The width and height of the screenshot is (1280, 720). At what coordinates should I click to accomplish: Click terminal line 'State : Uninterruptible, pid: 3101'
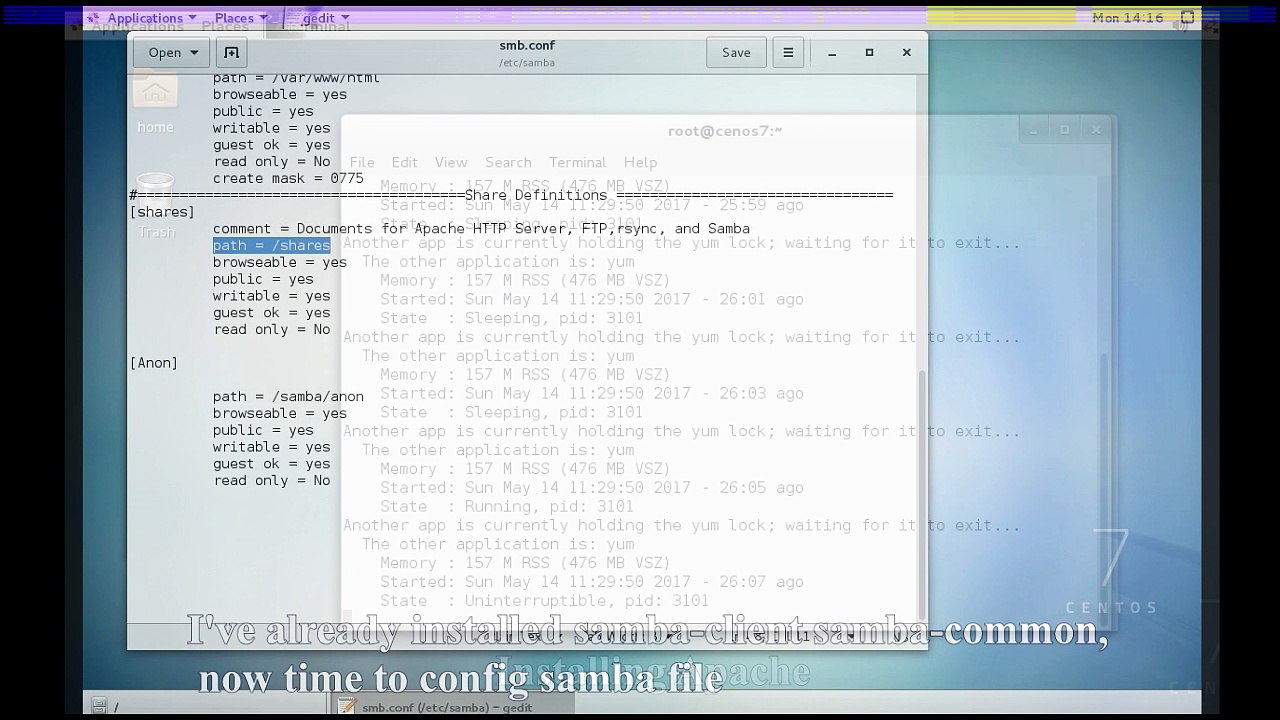544,601
